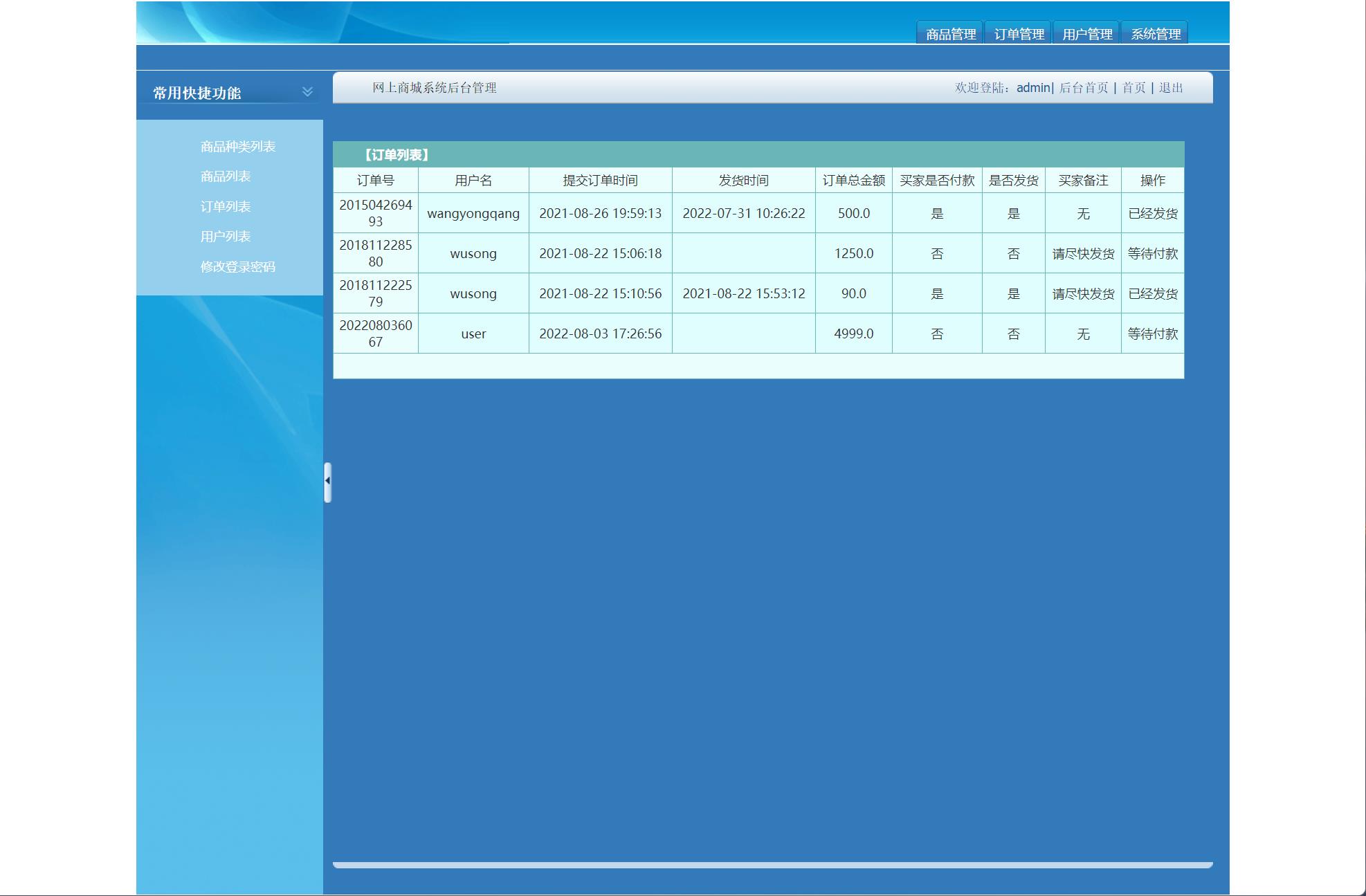
Task: Go to 商品列表 in the sidebar
Action: pyautogui.click(x=225, y=176)
